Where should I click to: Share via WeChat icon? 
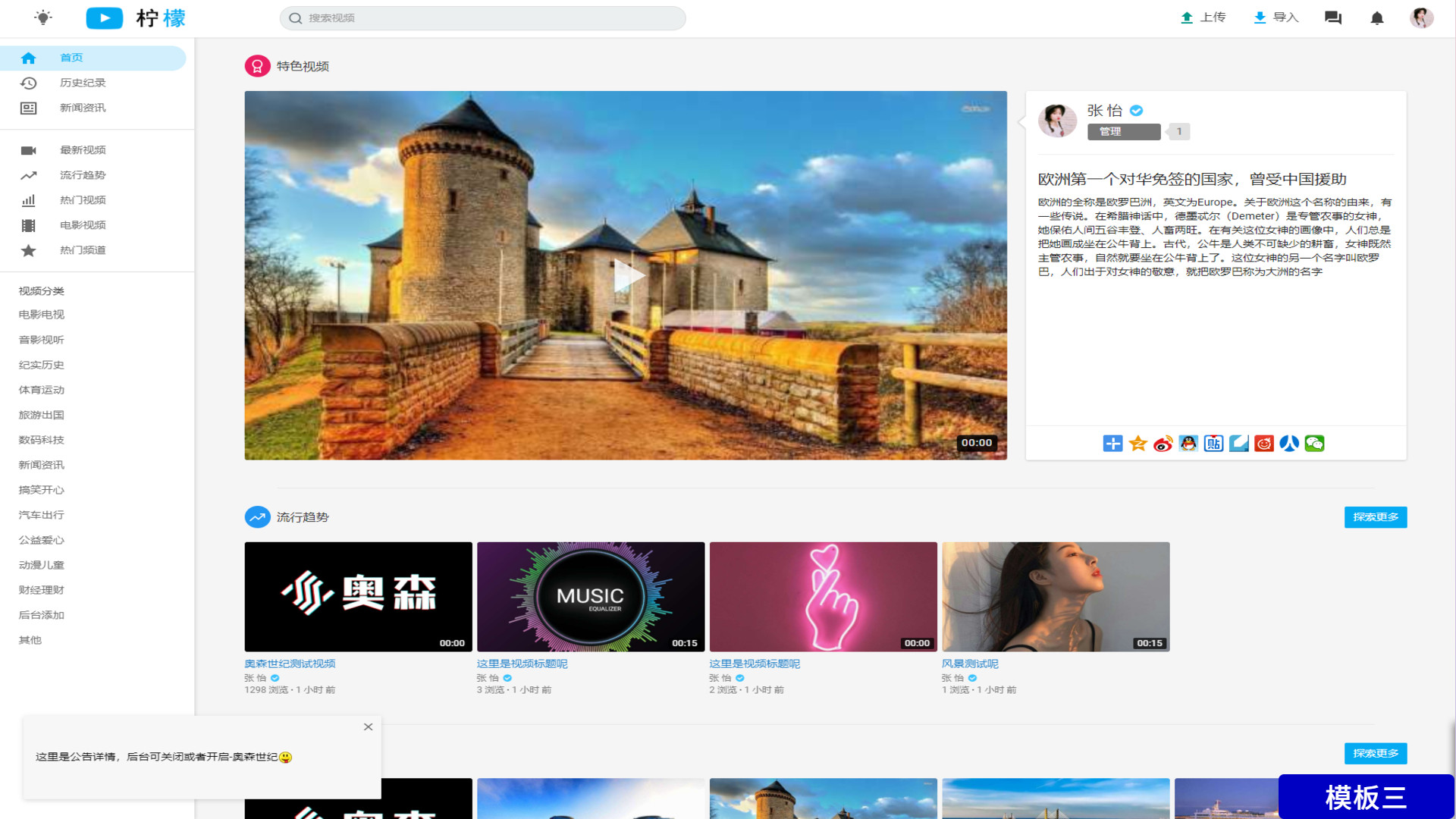[1314, 444]
